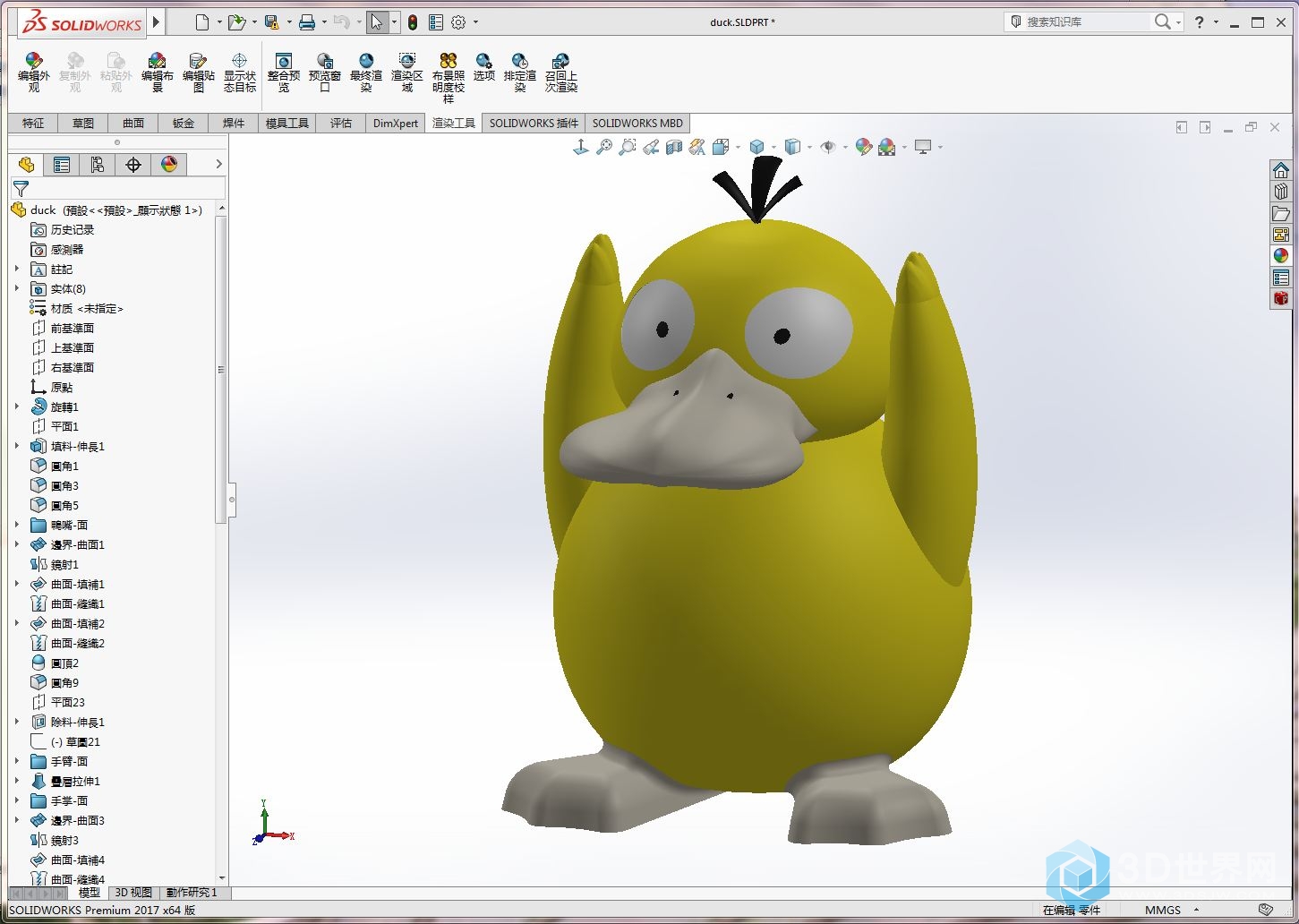Open the Options gear dropdown arrow

tap(475, 22)
